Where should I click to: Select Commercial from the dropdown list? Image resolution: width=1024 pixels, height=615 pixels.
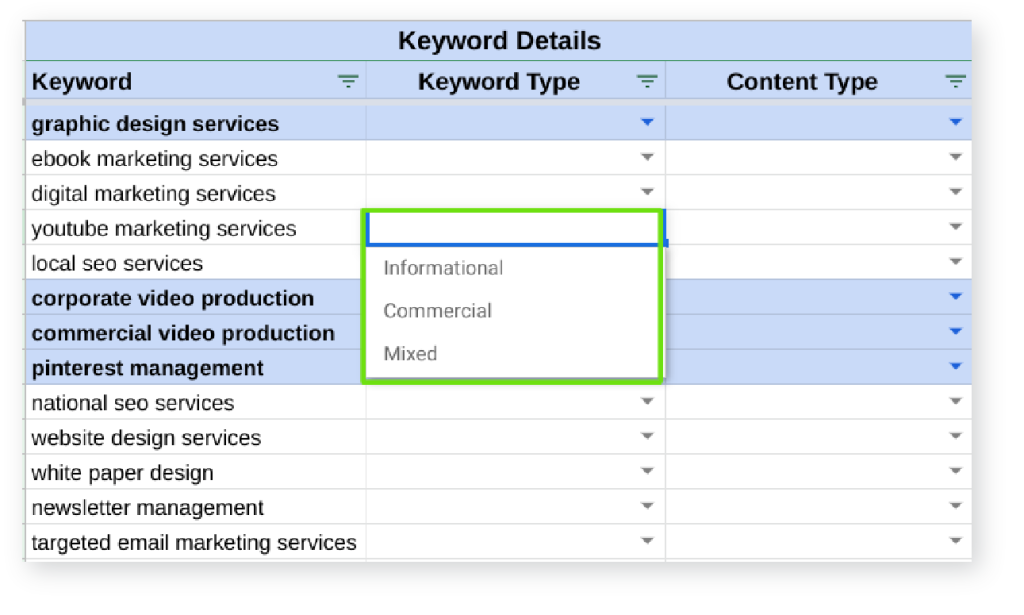pyautogui.click(x=437, y=311)
